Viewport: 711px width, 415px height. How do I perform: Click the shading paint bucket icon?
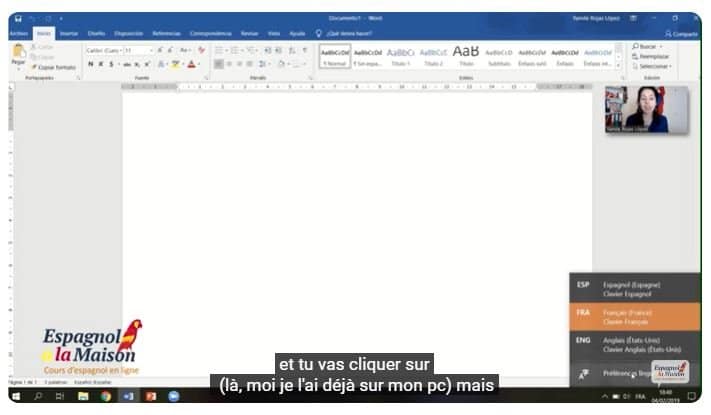click(x=281, y=64)
